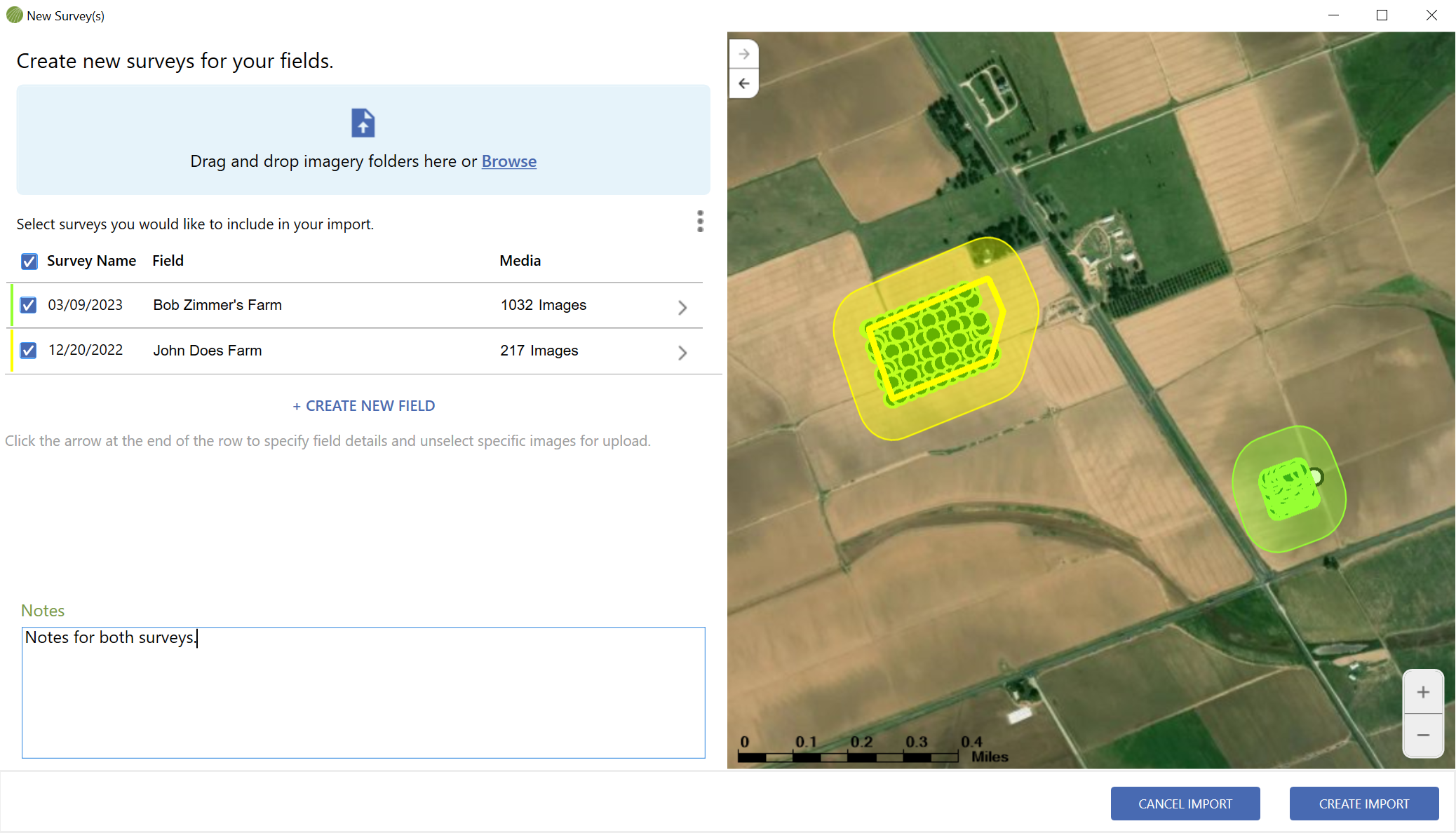
Task: Toggle the select-all surveys checkbox
Action: (x=29, y=262)
